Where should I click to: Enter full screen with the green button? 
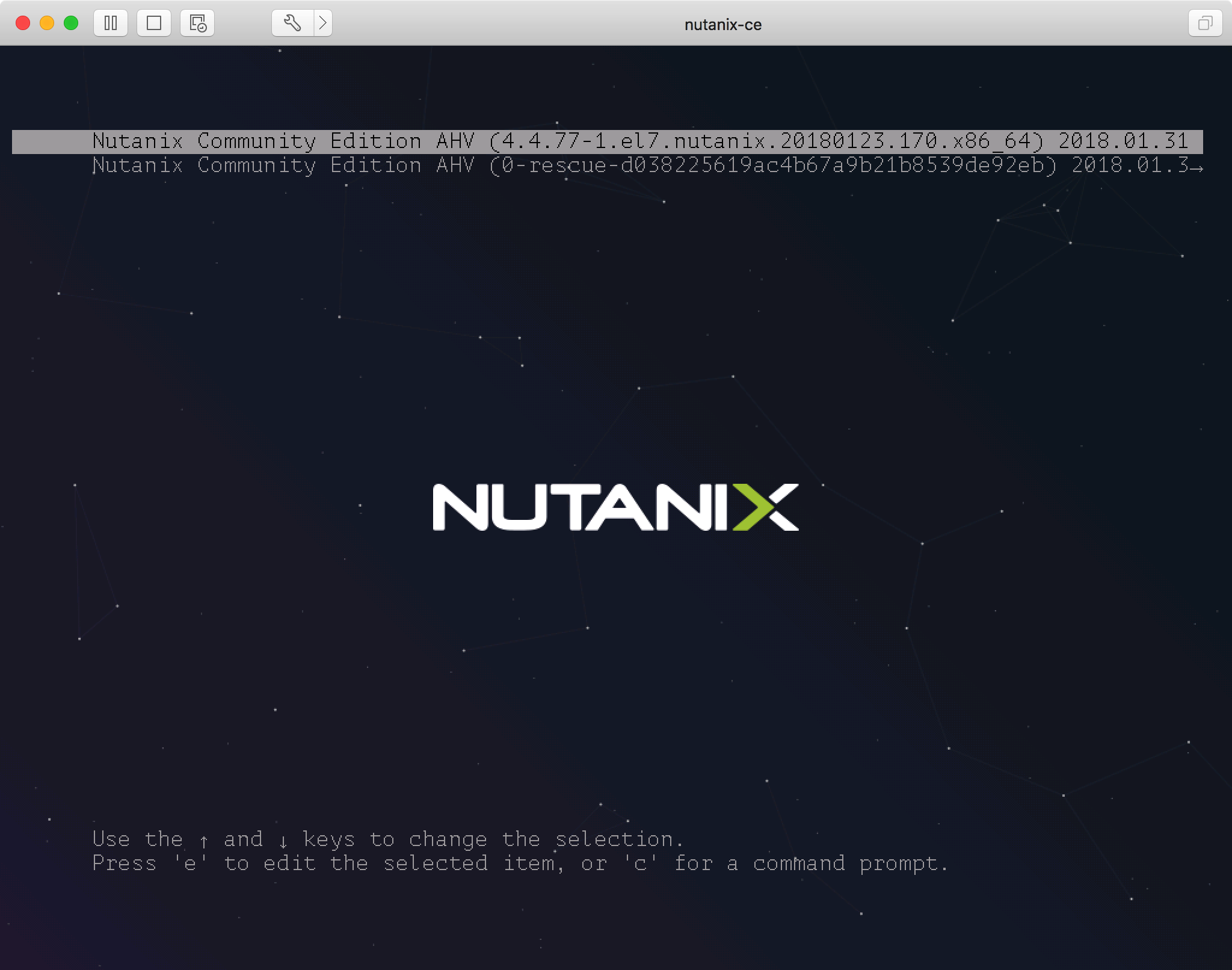[71, 23]
